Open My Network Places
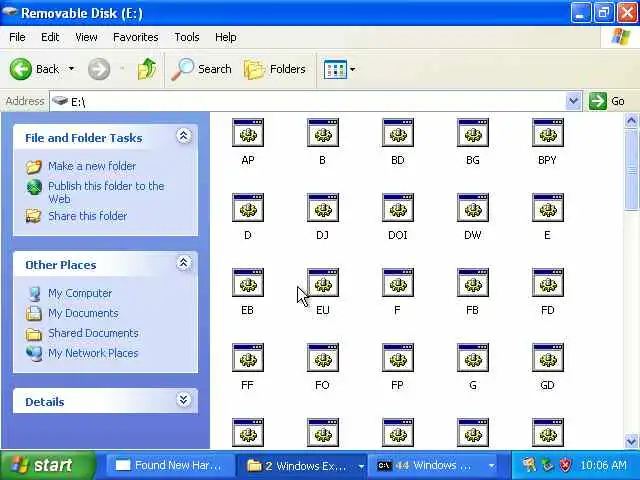 coord(93,353)
